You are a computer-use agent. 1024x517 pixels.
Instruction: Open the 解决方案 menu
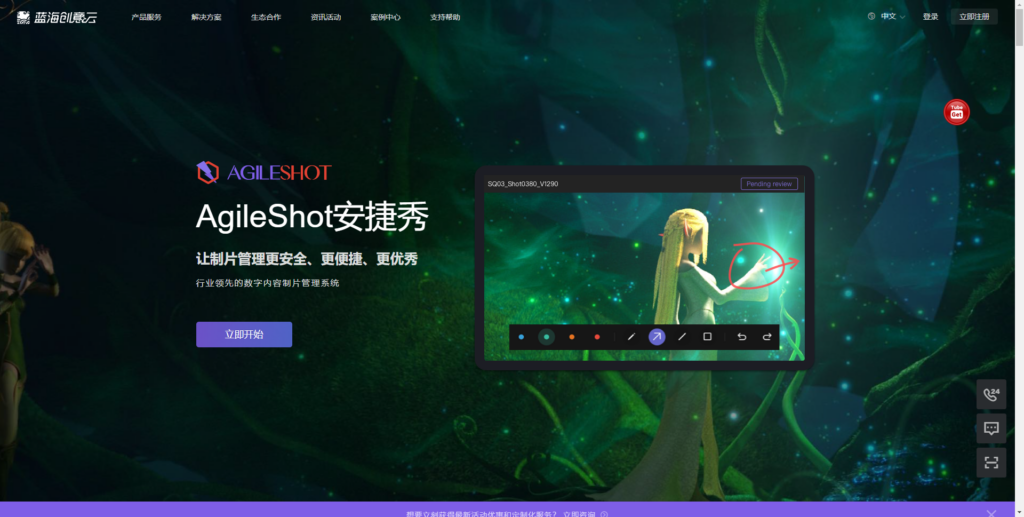206,17
